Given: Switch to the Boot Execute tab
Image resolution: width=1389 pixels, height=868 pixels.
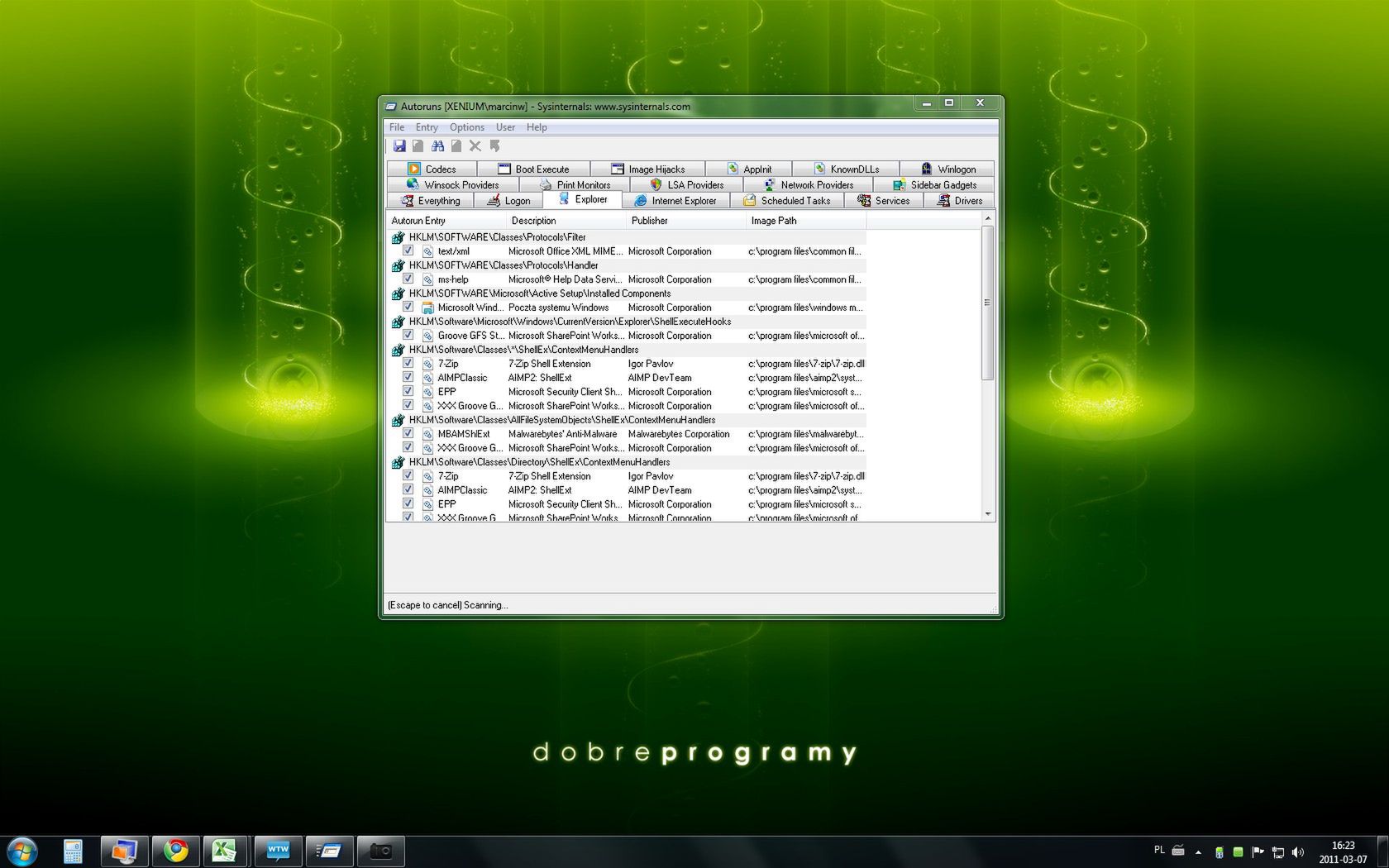Looking at the screenshot, I should 533,169.
